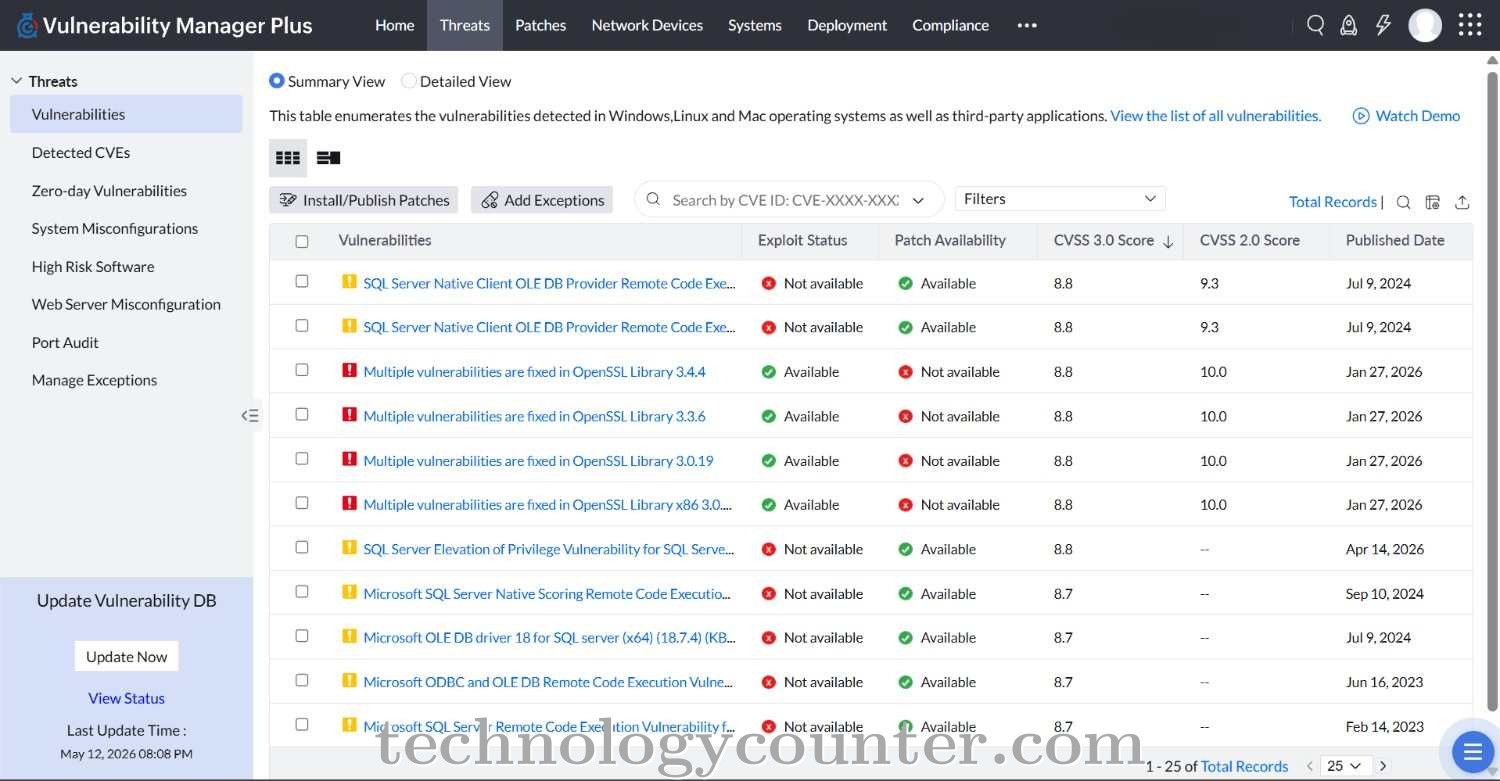Go to the previous records page arrow

pyautogui.click(x=1309, y=766)
